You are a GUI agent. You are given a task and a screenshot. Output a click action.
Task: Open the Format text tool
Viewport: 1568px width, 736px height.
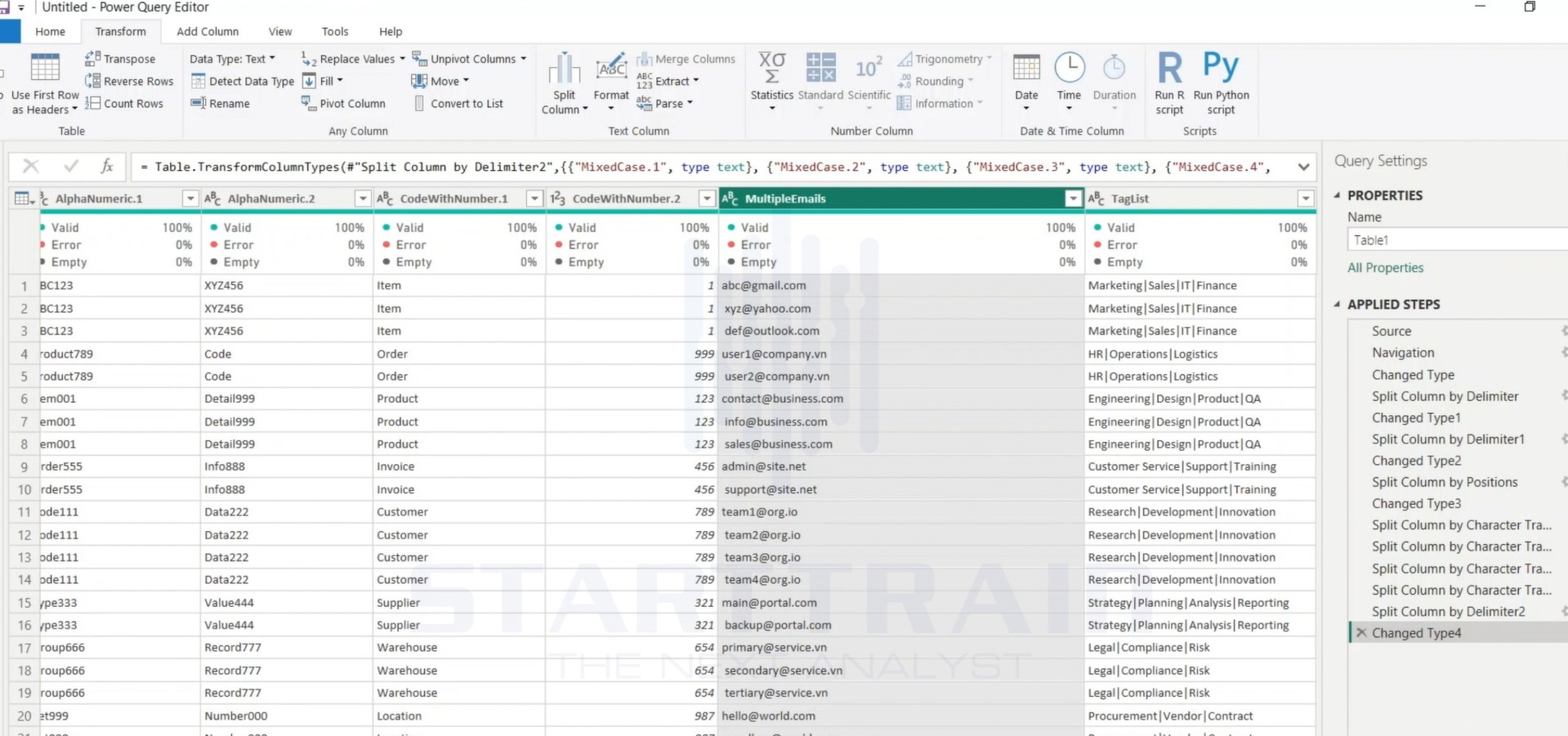(611, 83)
